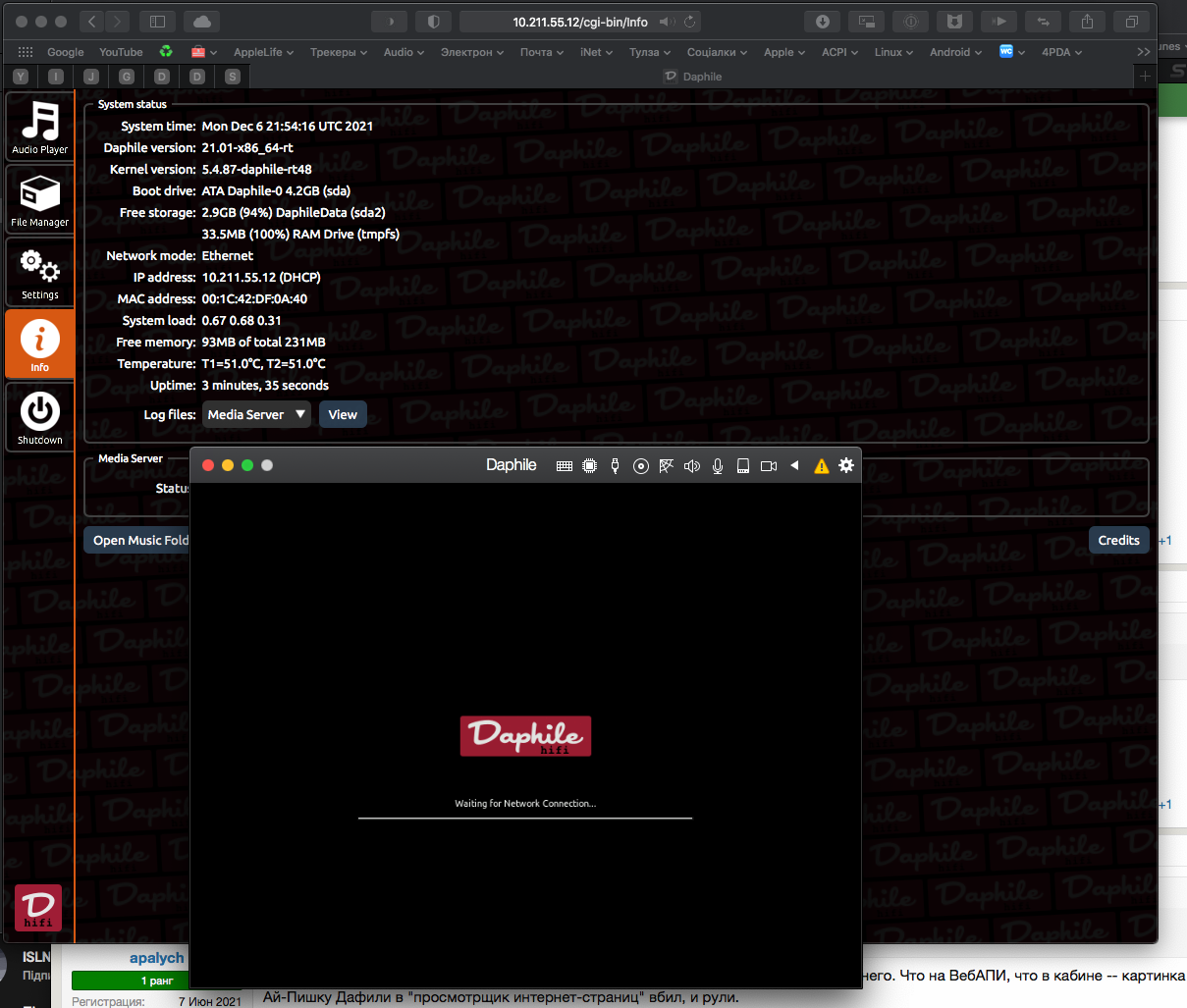Expand the iNet bookmarks folder

[596, 52]
